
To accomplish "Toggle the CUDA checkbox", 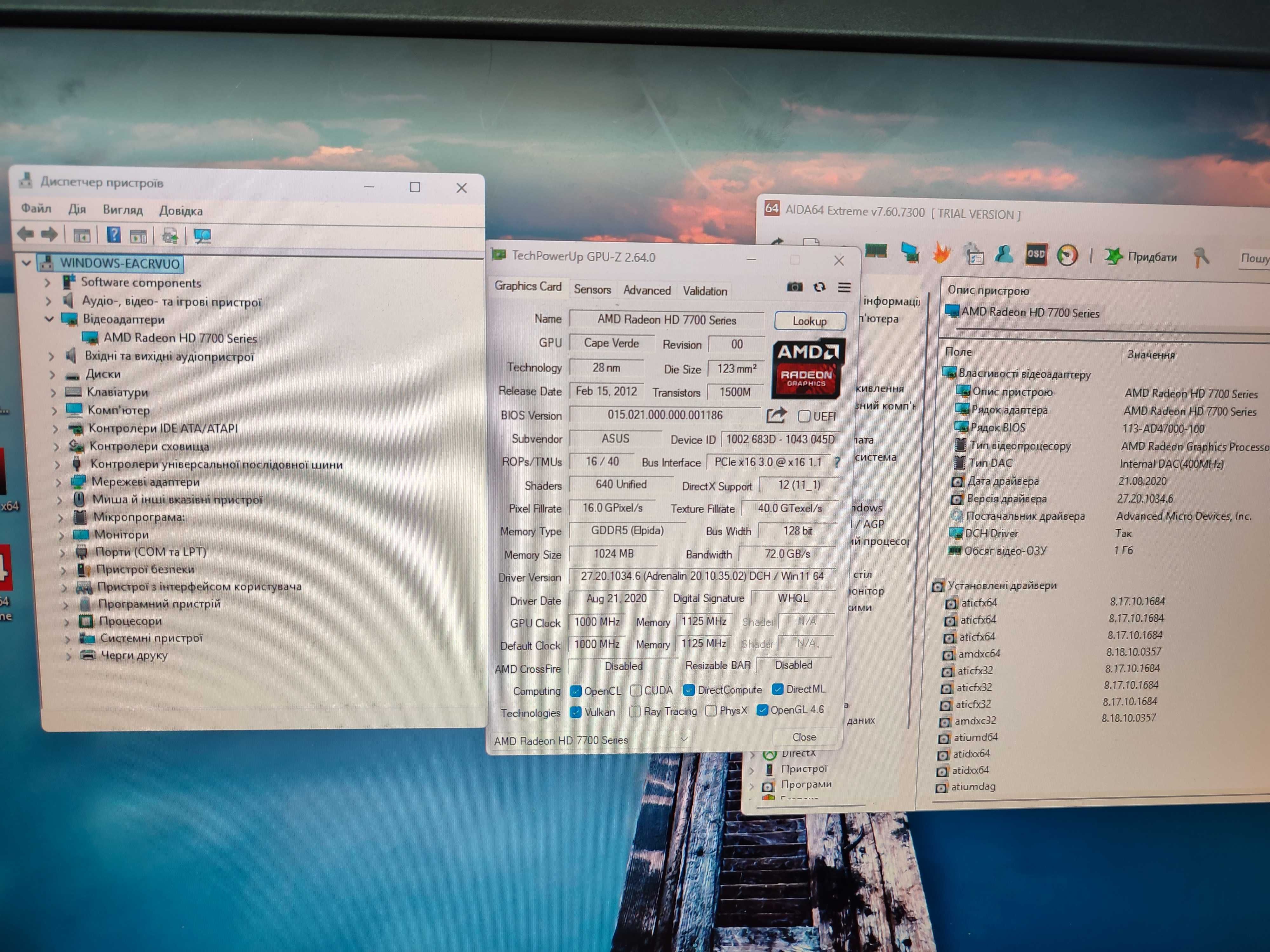I will 636,690.
